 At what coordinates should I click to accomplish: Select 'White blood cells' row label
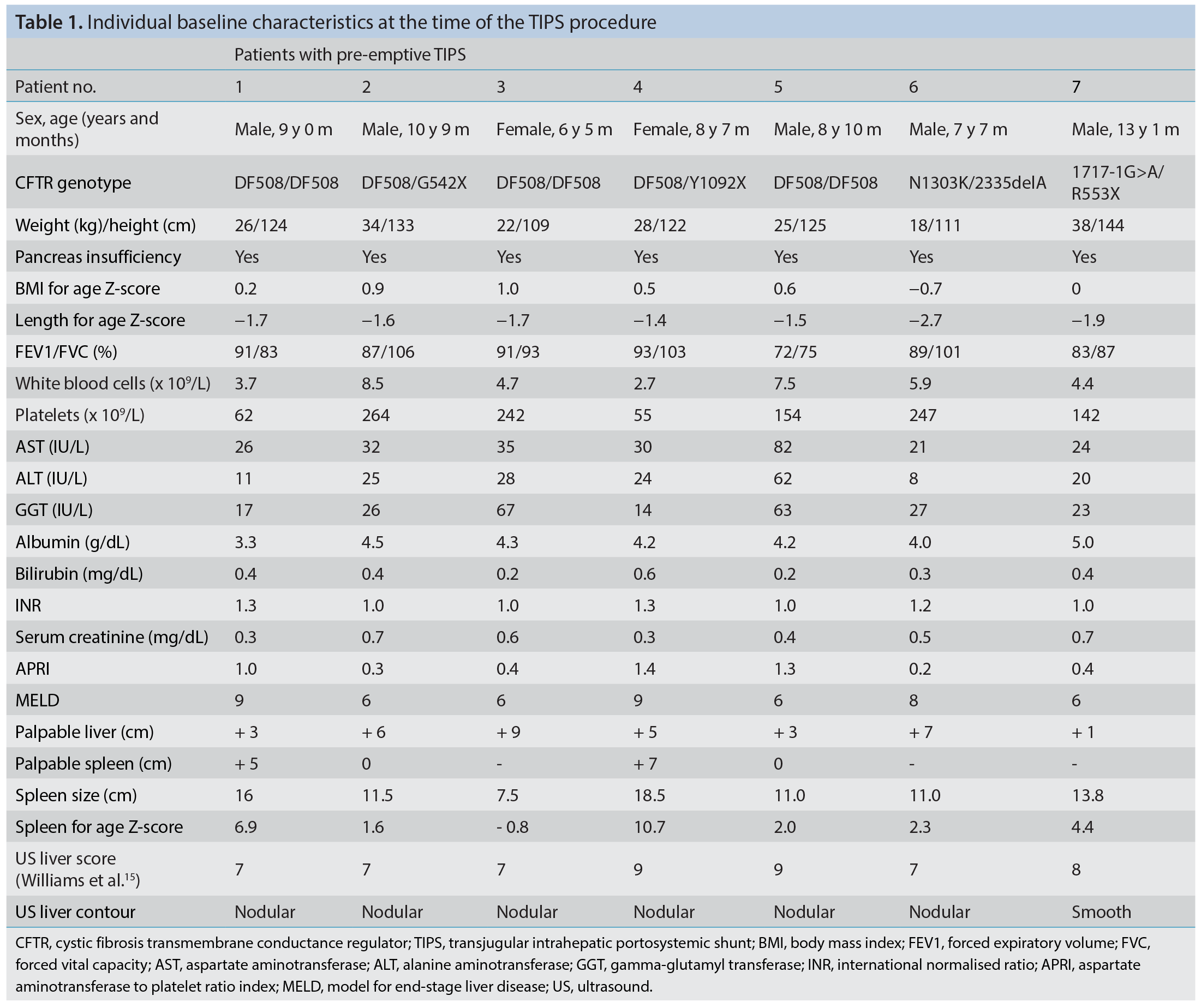(112, 383)
